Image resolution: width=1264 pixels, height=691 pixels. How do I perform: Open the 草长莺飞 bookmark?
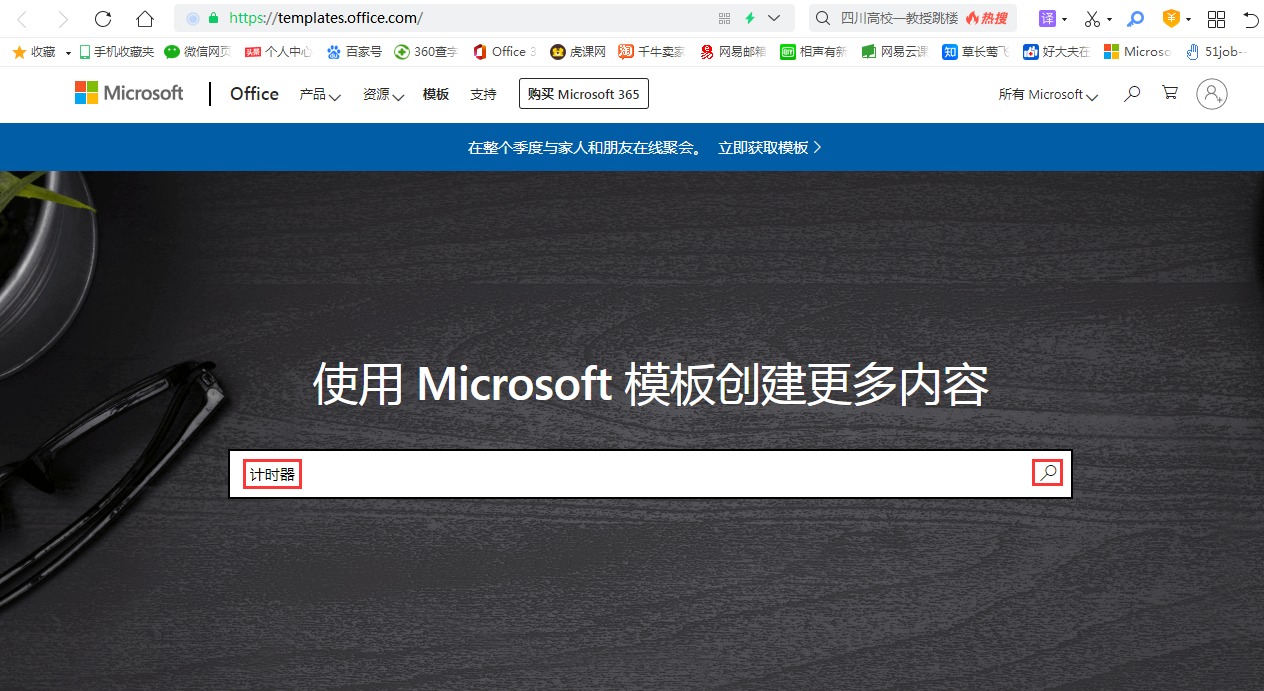976,52
